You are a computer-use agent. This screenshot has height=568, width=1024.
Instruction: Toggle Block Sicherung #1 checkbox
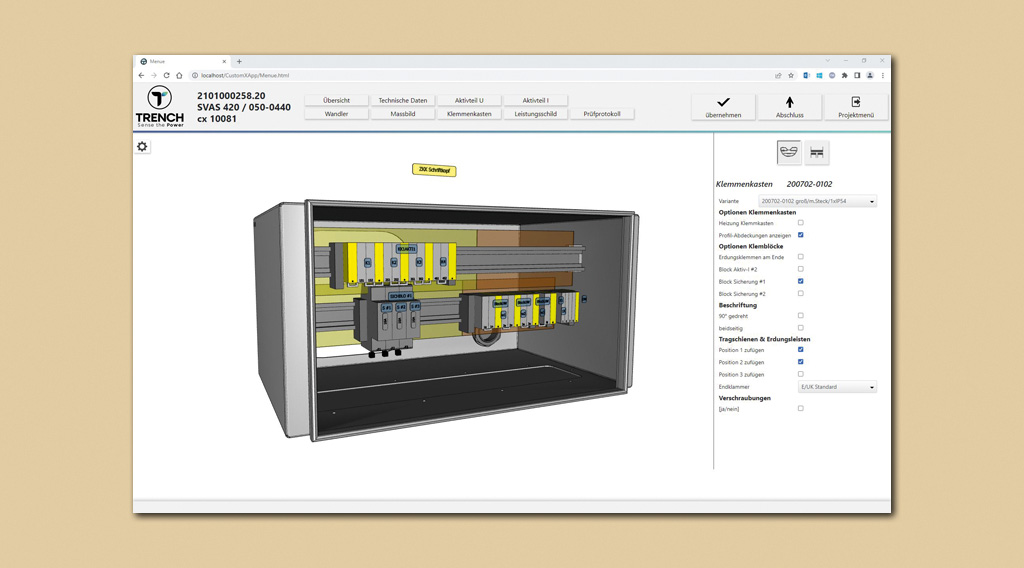(800, 282)
